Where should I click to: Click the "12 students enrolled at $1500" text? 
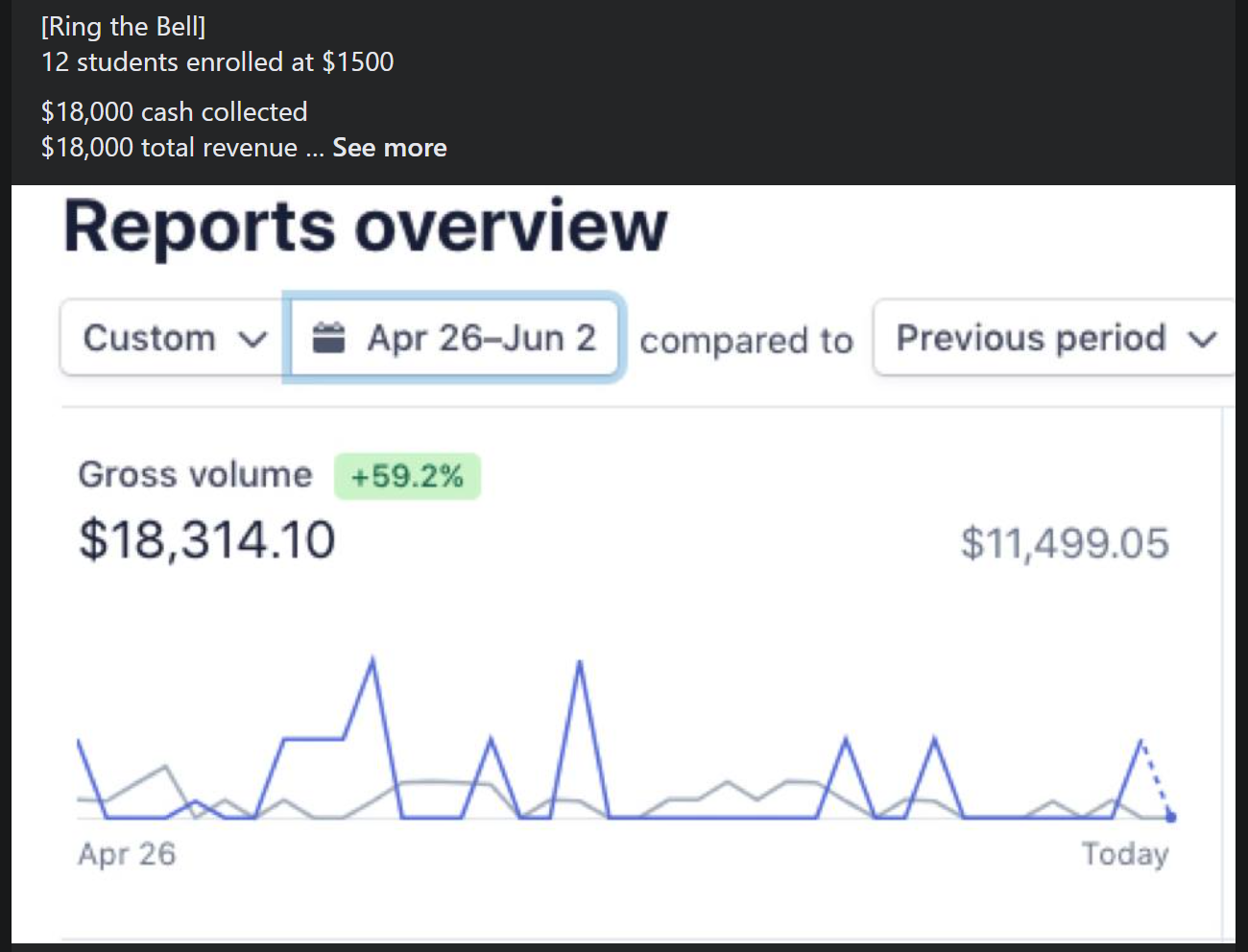(217, 62)
